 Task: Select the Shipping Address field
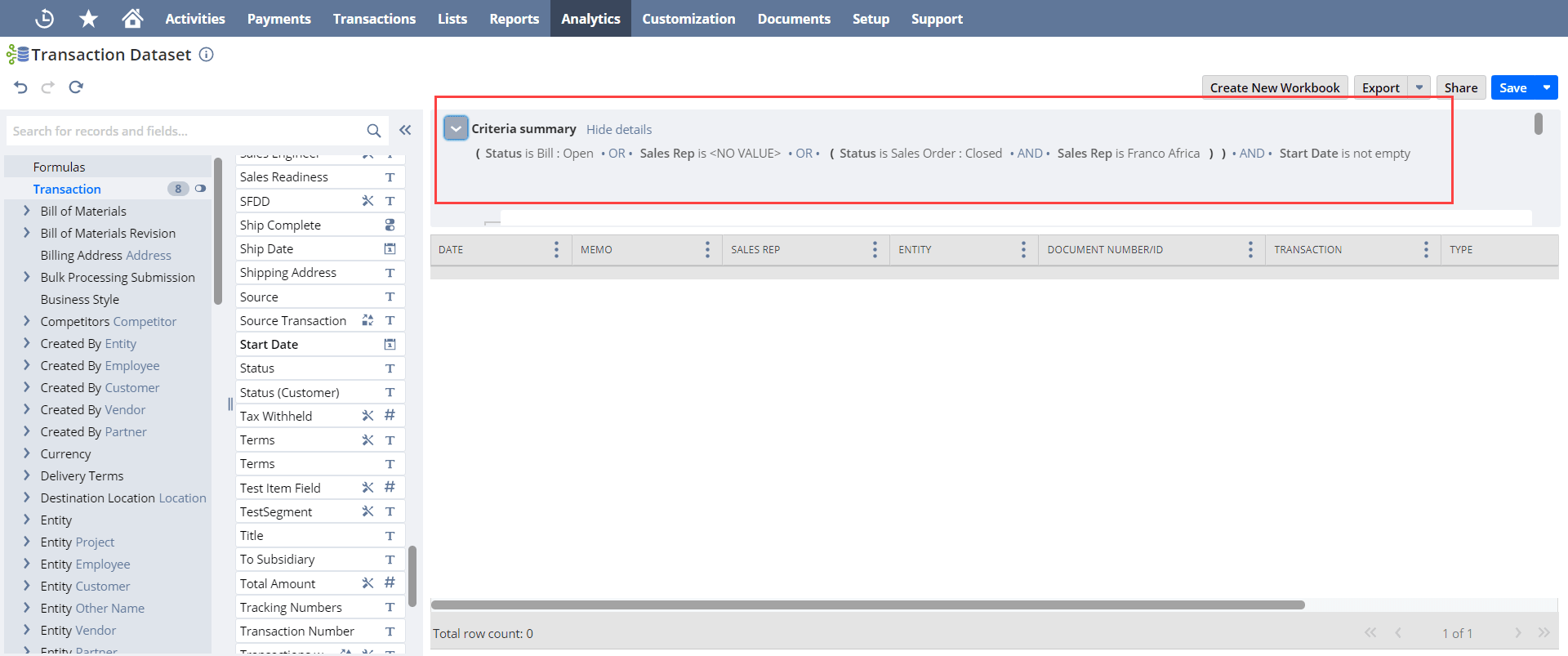[x=320, y=273]
